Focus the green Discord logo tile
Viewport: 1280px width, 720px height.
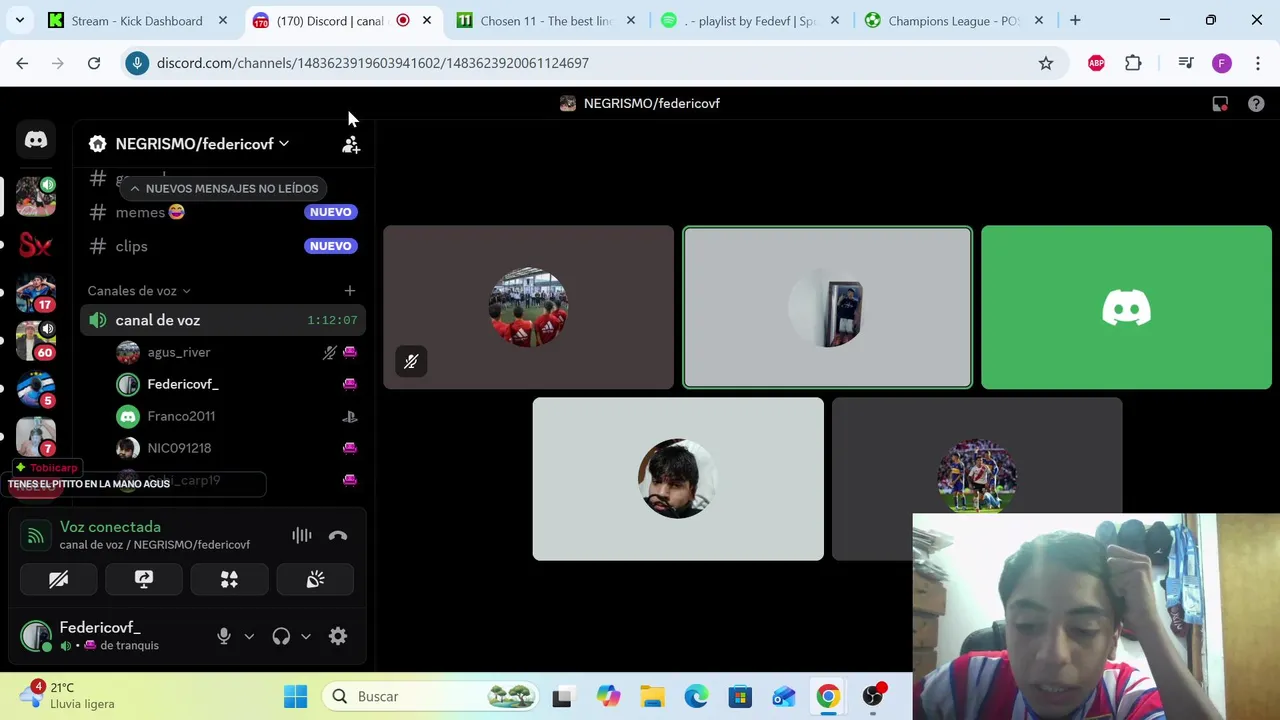[1126, 307]
